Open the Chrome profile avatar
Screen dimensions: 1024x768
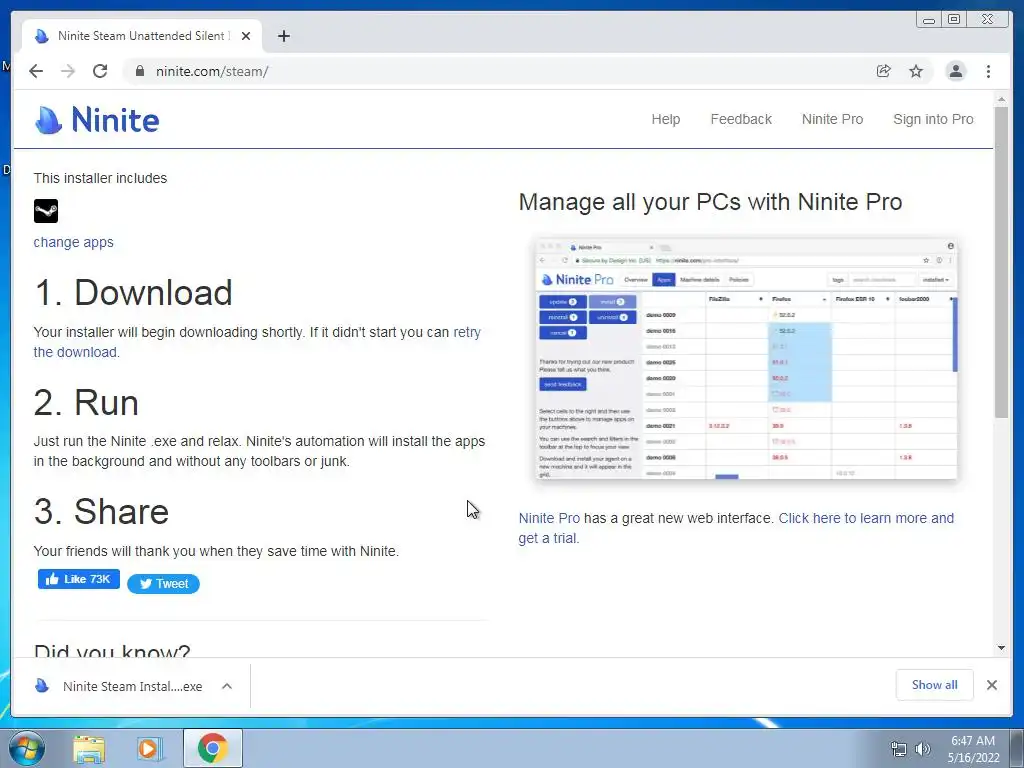point(955,71)
